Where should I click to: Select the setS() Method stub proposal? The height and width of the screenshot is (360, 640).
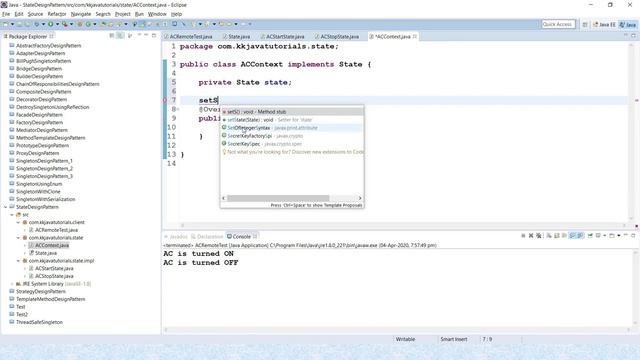tap(292, 112)
